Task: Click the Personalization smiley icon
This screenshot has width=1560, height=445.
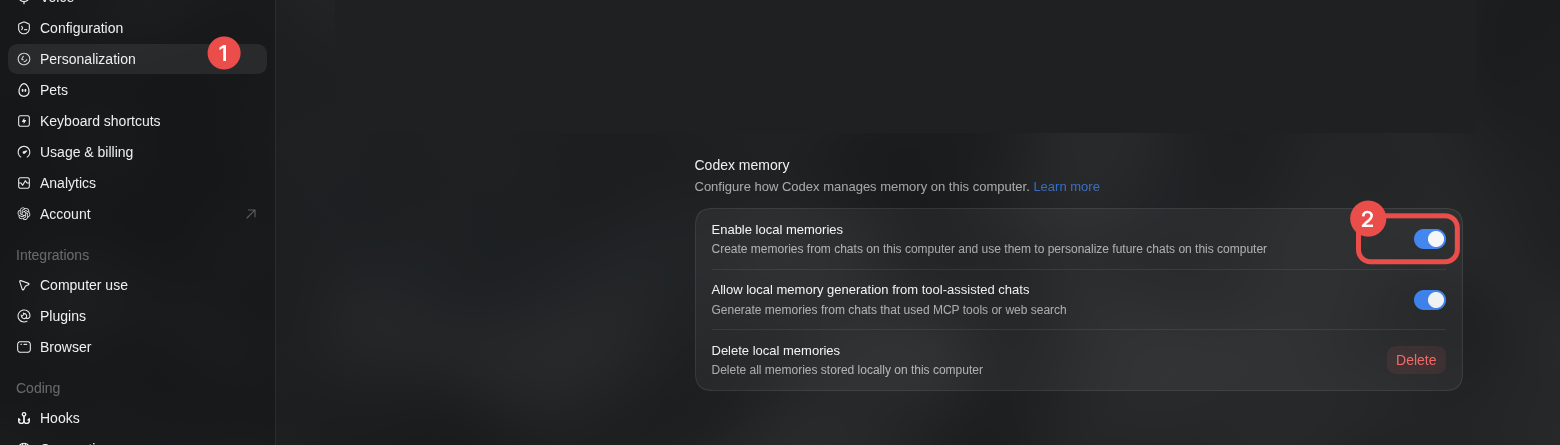Action: click(x=24, y=59)
